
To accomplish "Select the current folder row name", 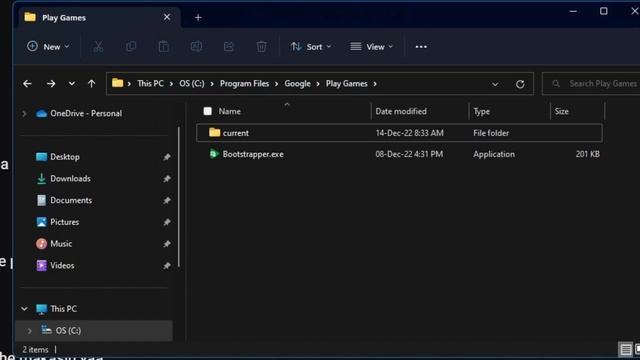I will coord(236,133).
